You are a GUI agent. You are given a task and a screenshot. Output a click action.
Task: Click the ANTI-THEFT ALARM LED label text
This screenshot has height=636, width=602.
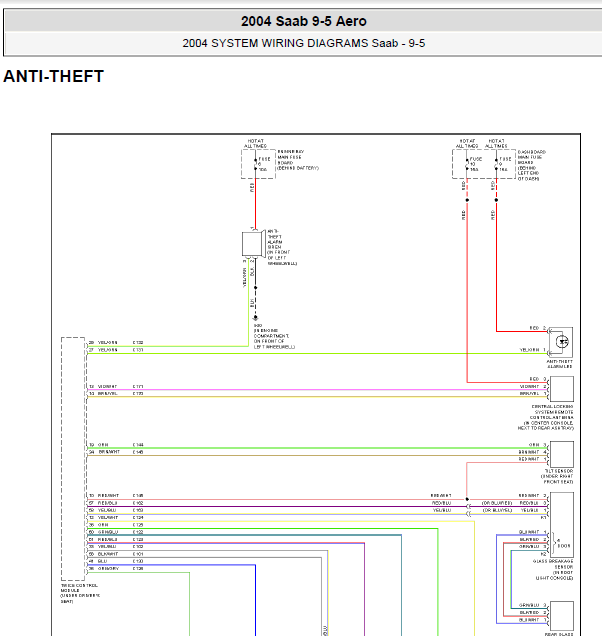tap(561, 366)
